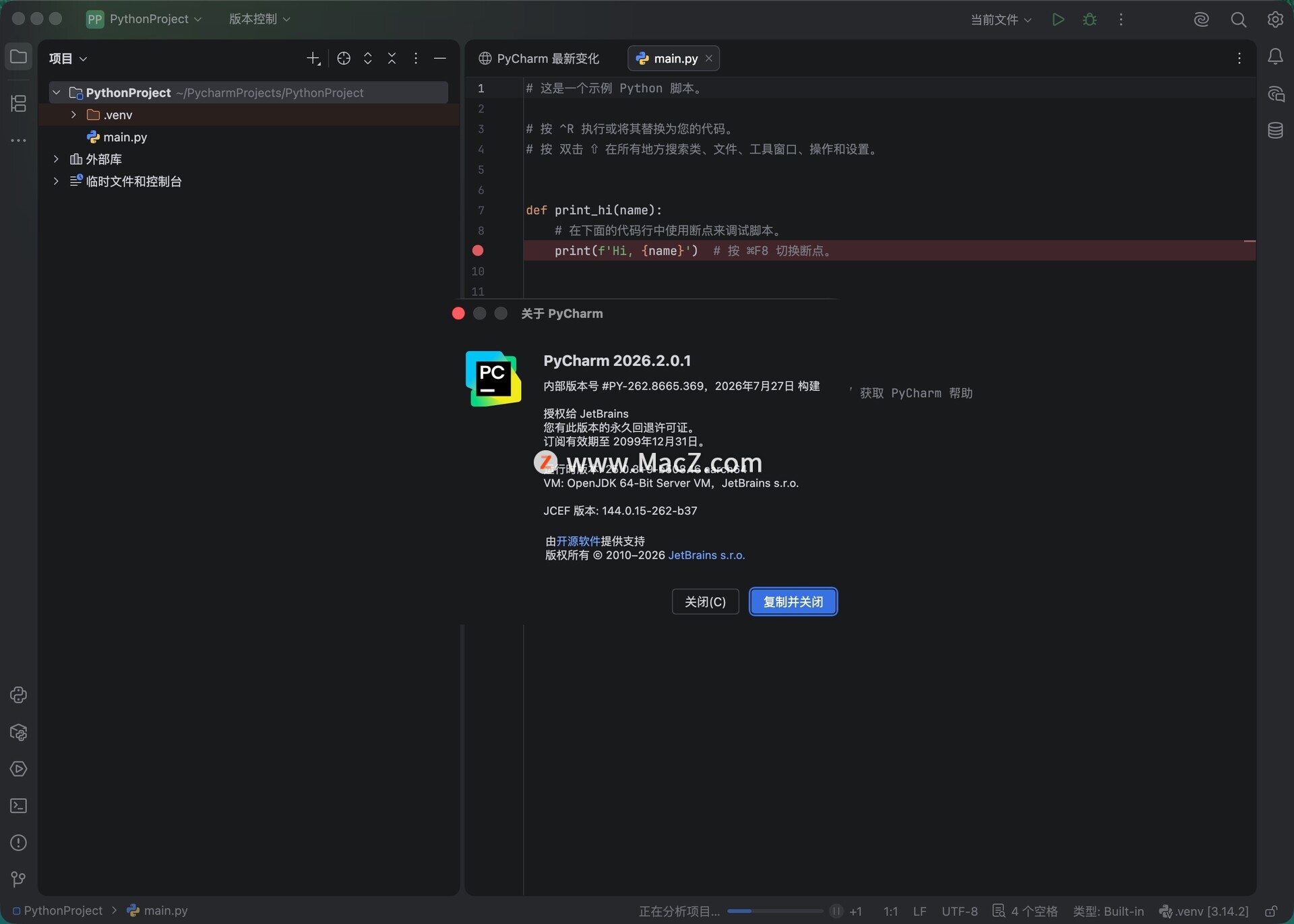Click line 7 def print_hi code

click(x=594, y=210)
